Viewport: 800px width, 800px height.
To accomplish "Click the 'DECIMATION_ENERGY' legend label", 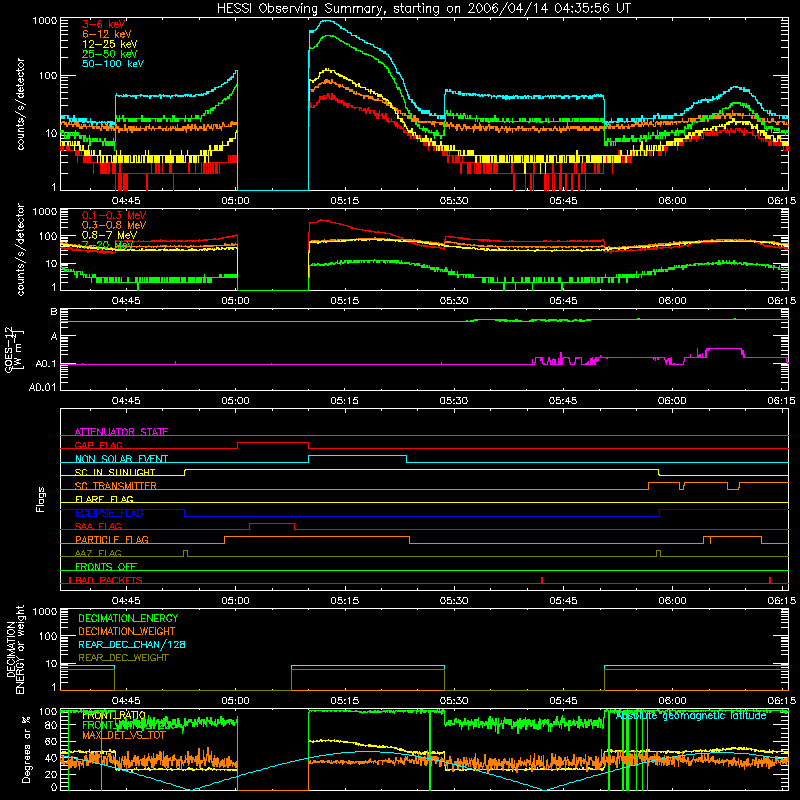I will pos(128,618).
